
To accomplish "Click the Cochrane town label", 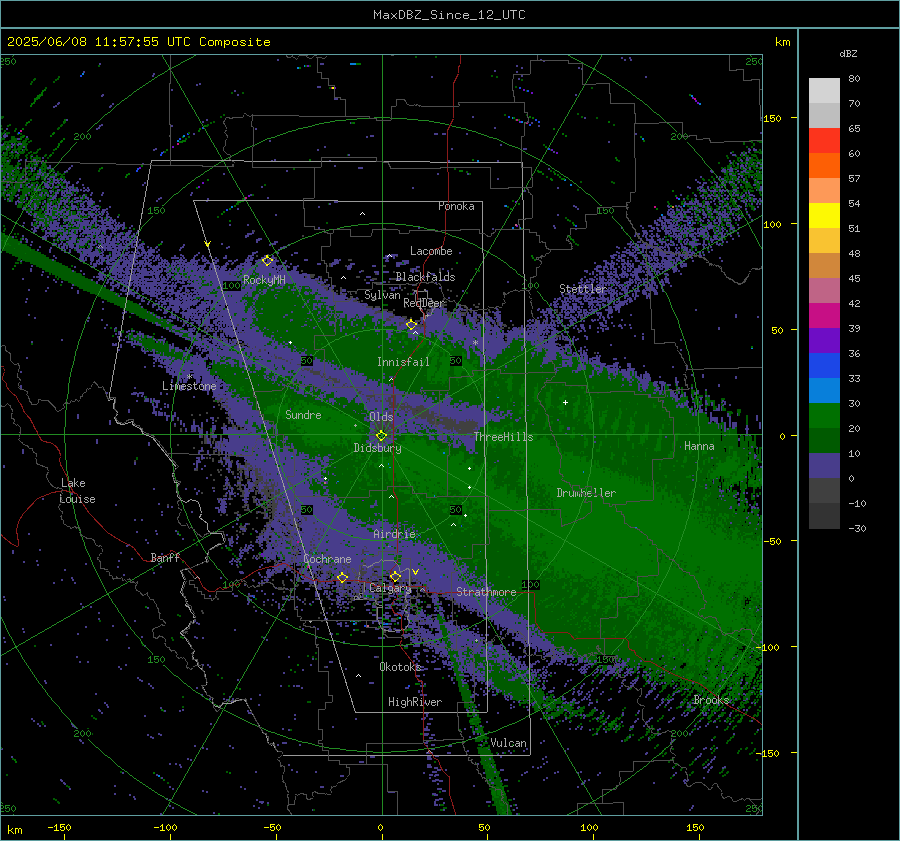I will [x=327, y=559].
